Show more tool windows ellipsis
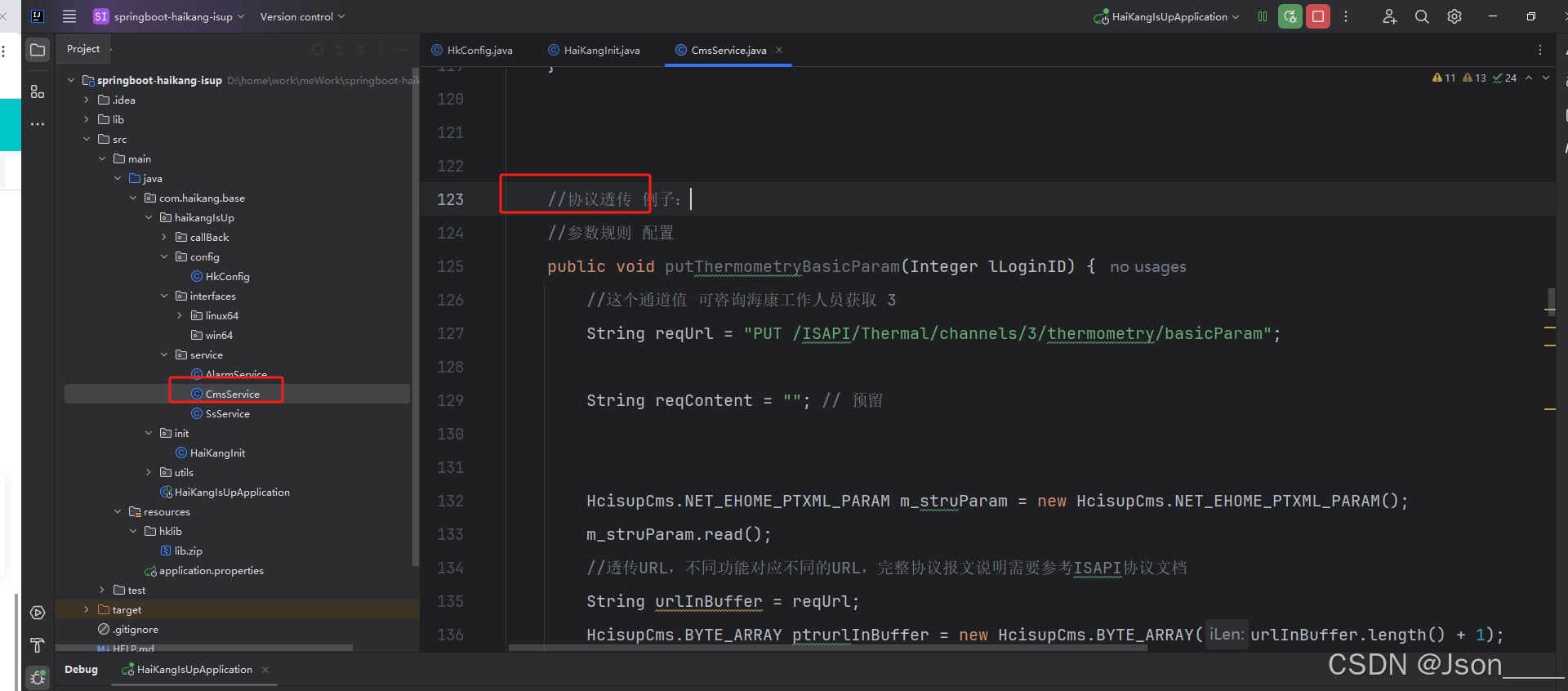 point(38,124)
